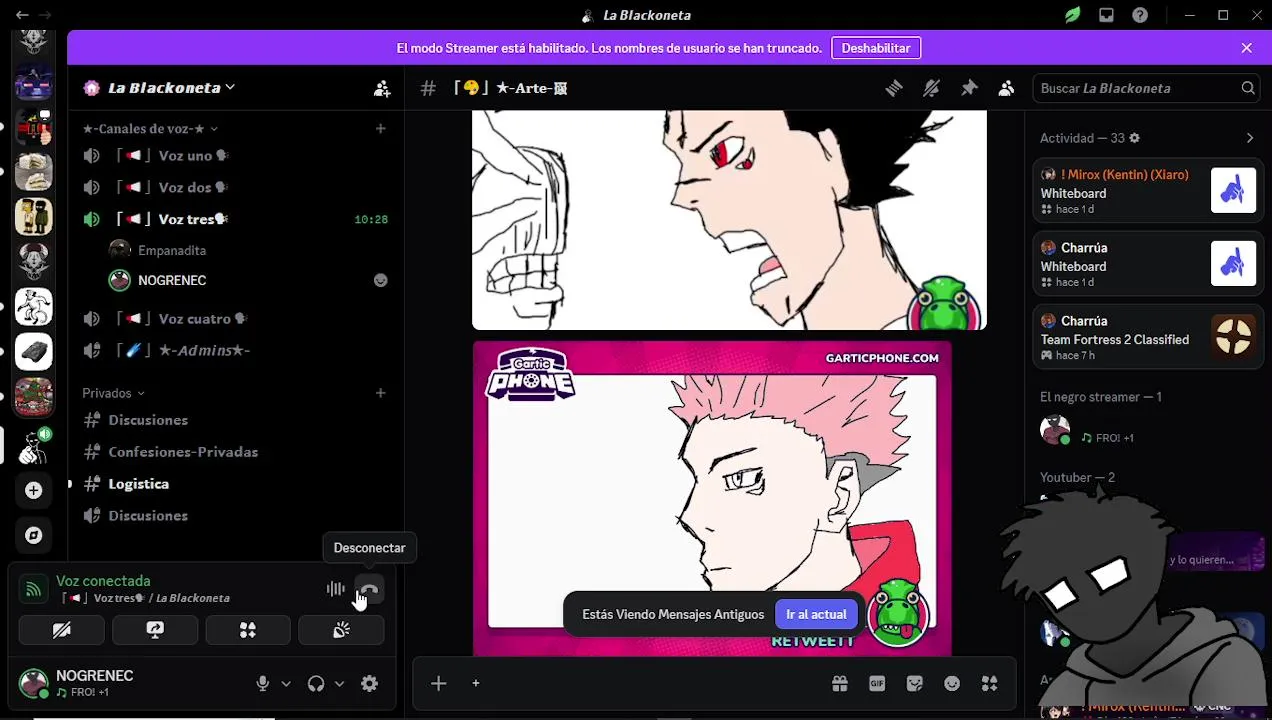
Task: Open user settings gear
Action: [369, 684]
